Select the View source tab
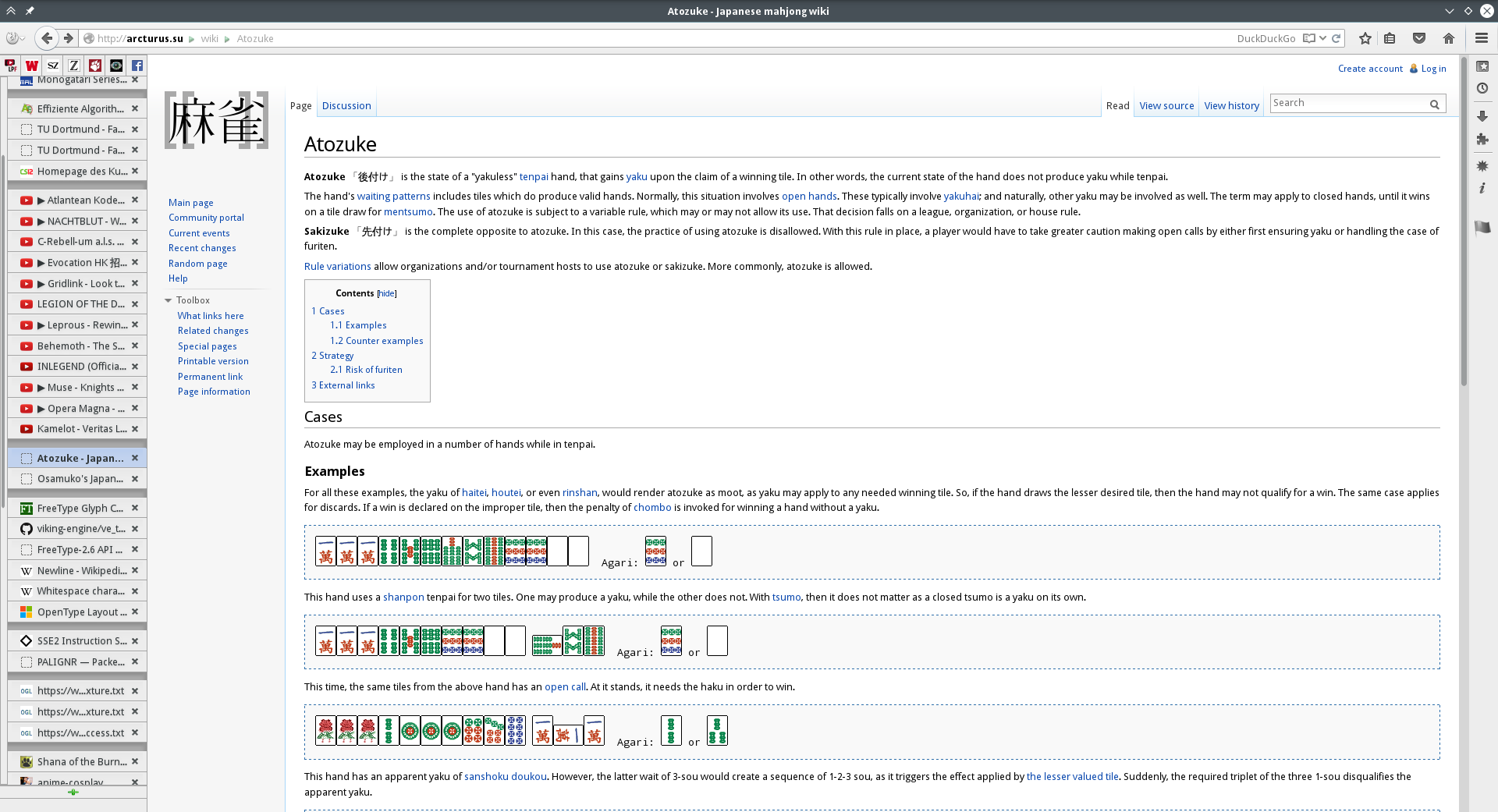 pos(1166,106)
